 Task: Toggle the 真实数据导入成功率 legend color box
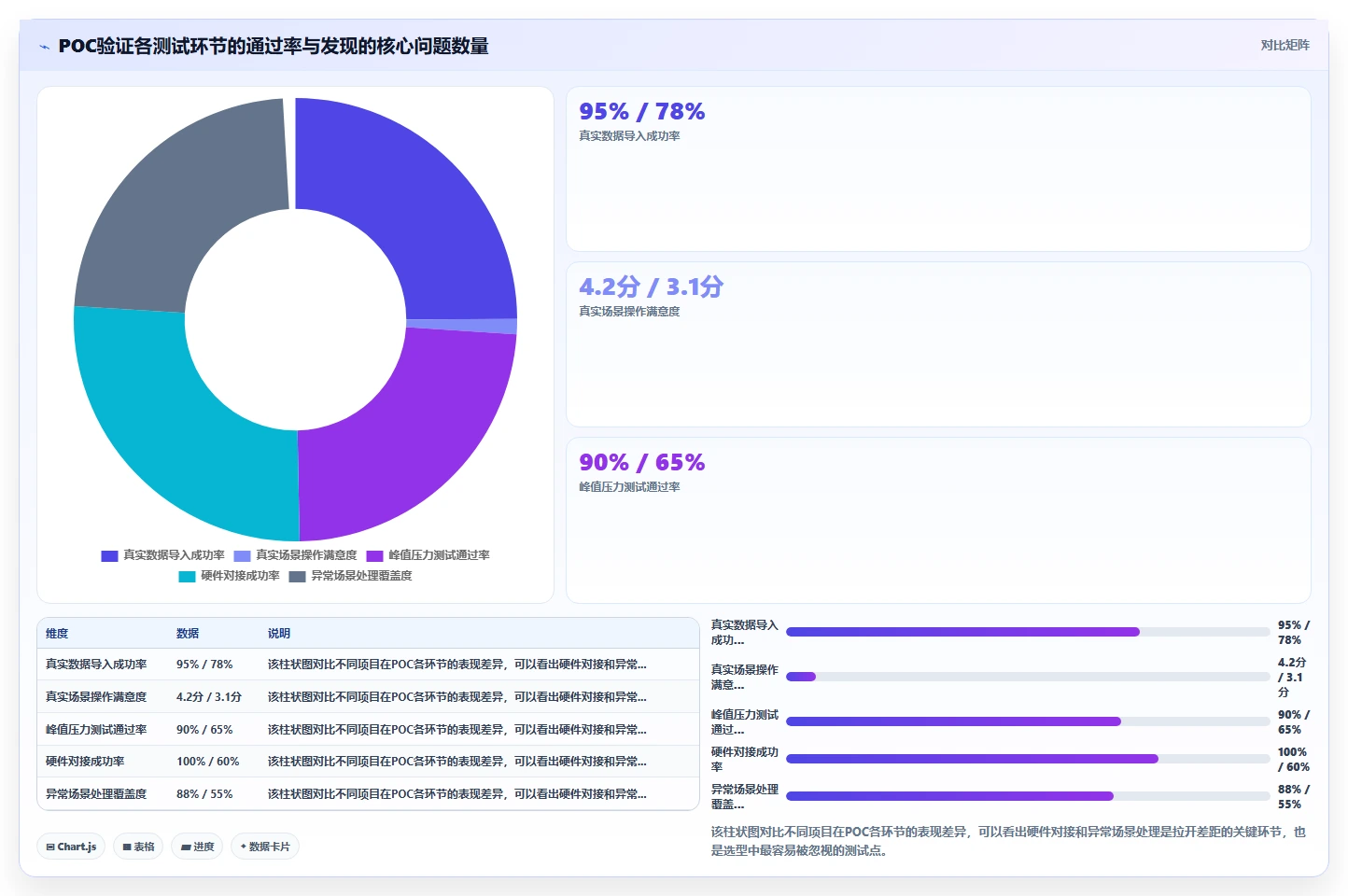click(109, 555)
